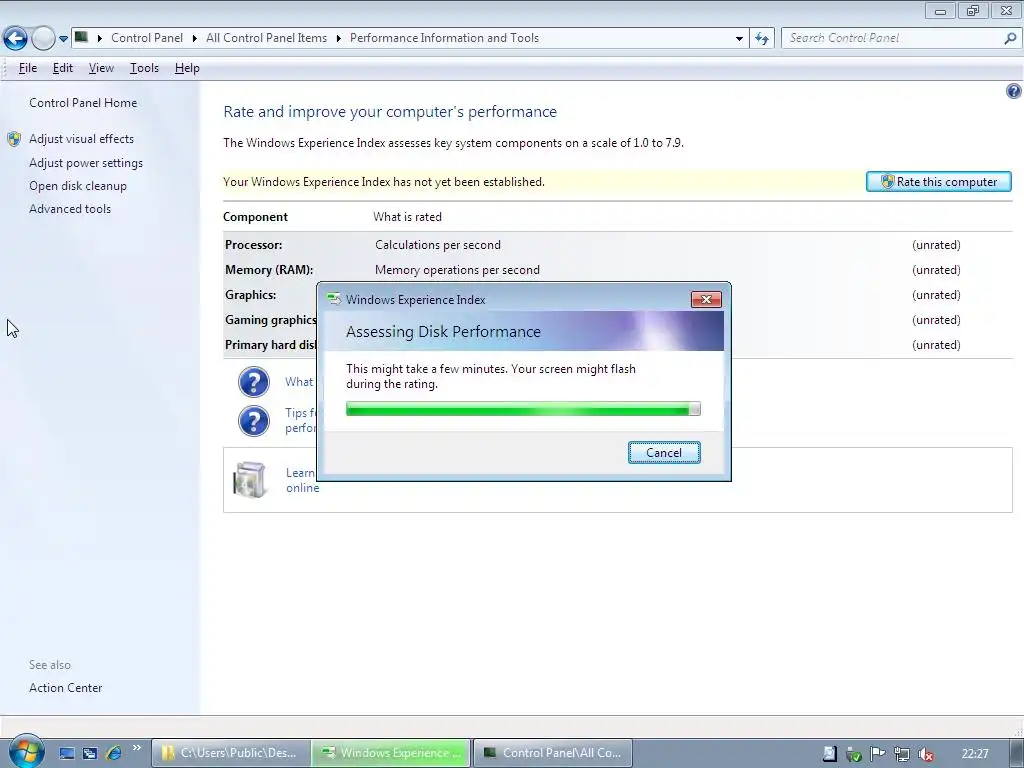
Task: Click the What is rated column header
Action: coord(408,217)
